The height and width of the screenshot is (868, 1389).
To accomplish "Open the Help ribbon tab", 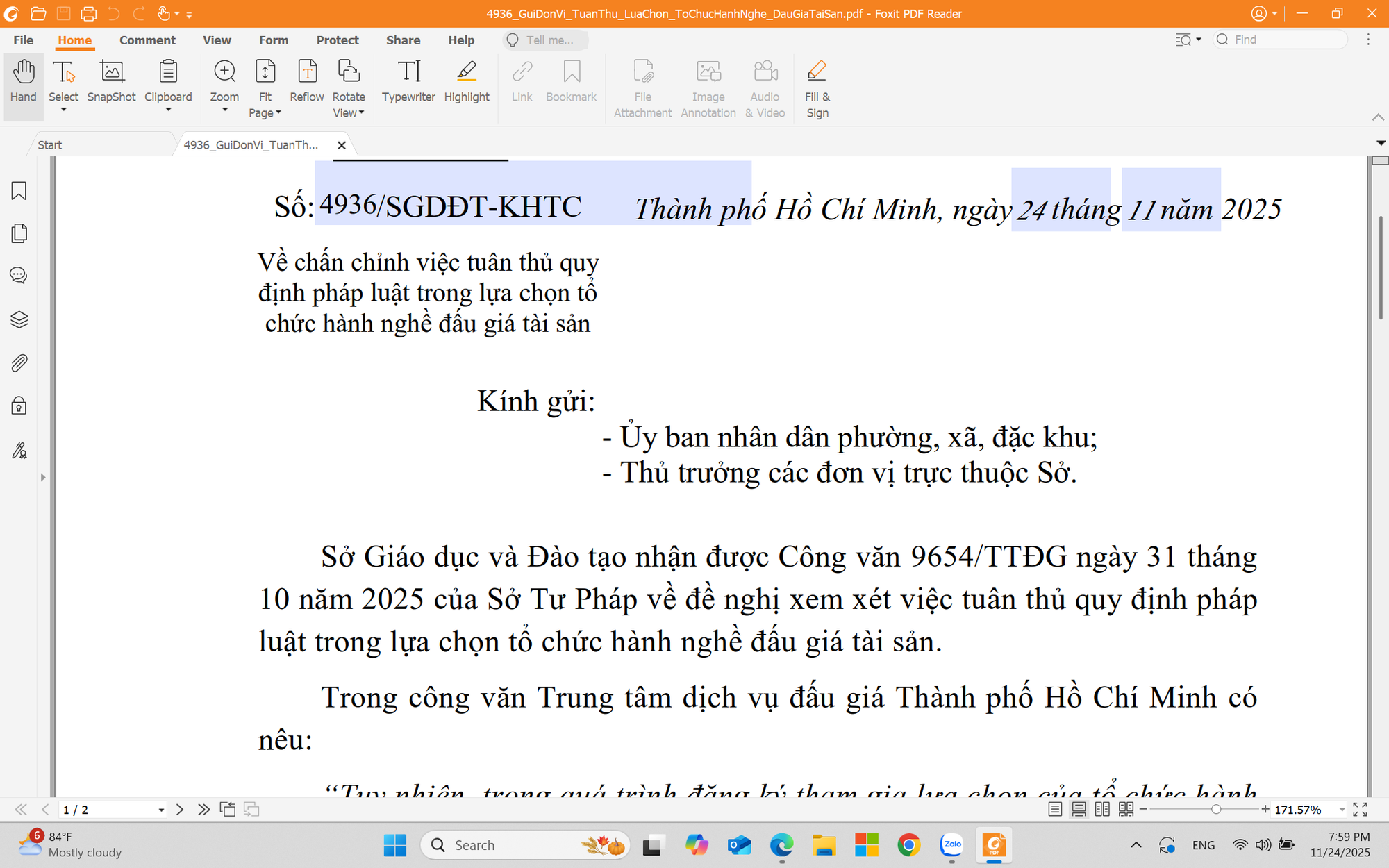I will click(461, 40).
